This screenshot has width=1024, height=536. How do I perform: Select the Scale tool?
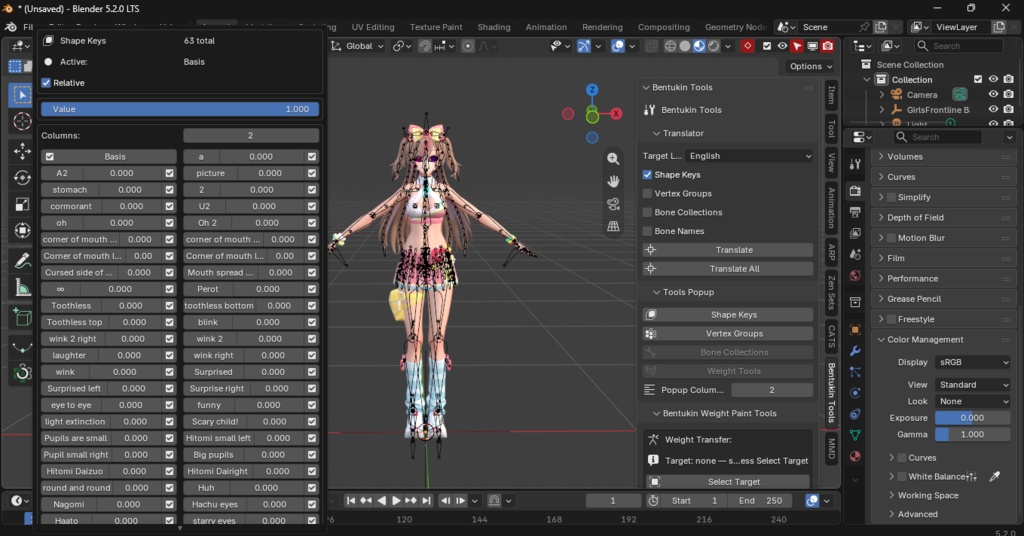(x=22, y=204)
